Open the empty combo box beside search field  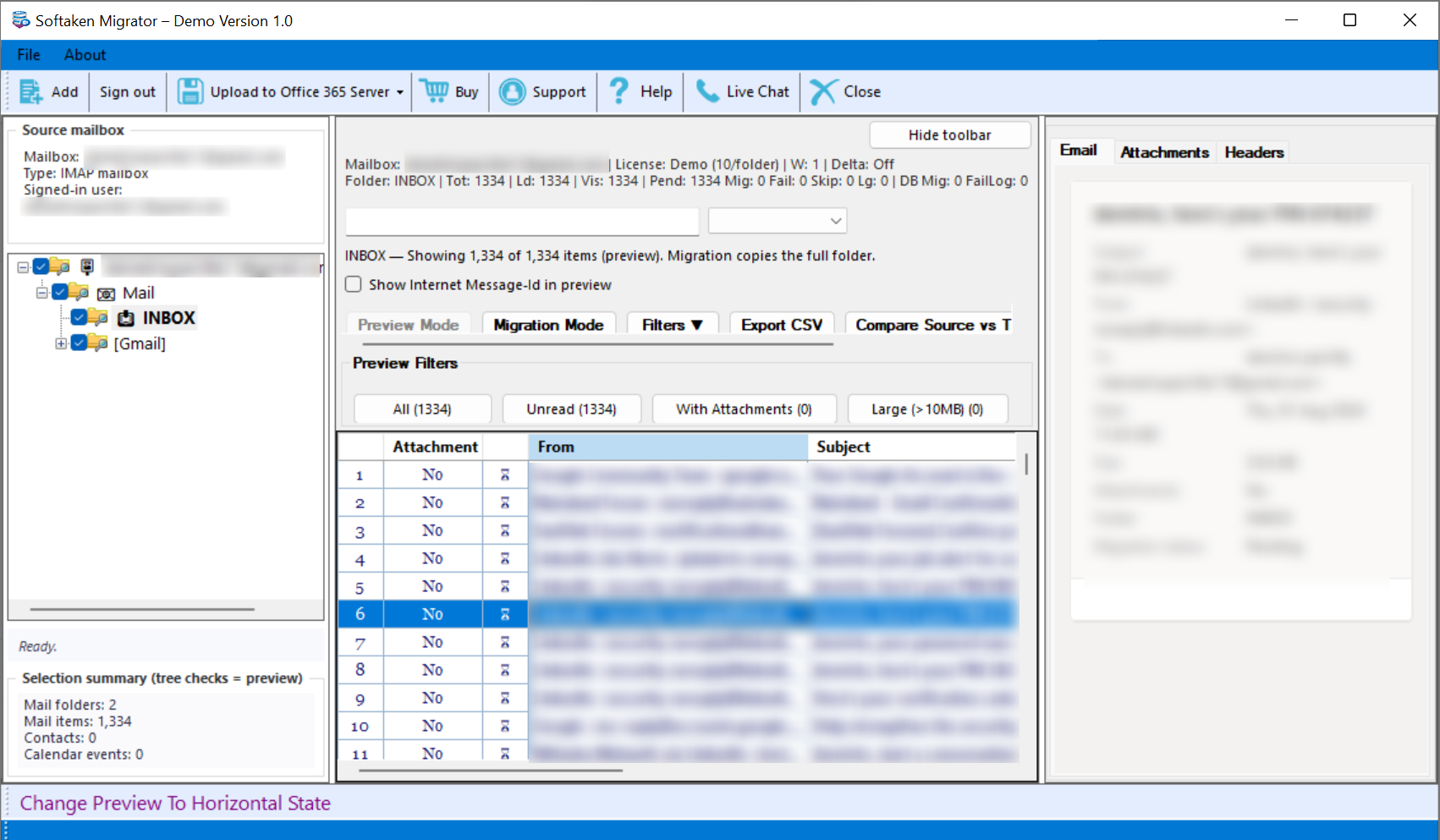pyautogui.click(x=778, y=221)
